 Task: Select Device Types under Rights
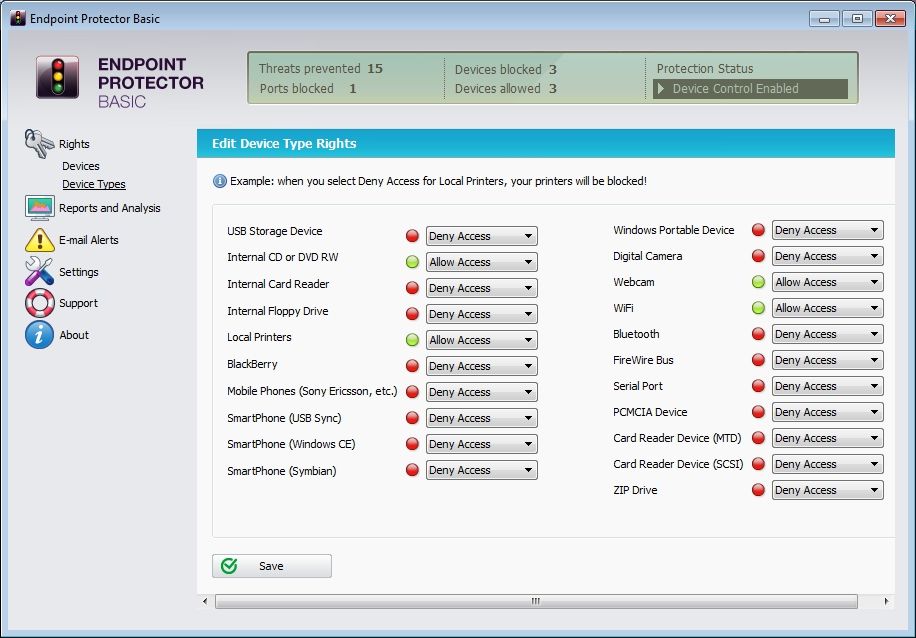[94, 184]
